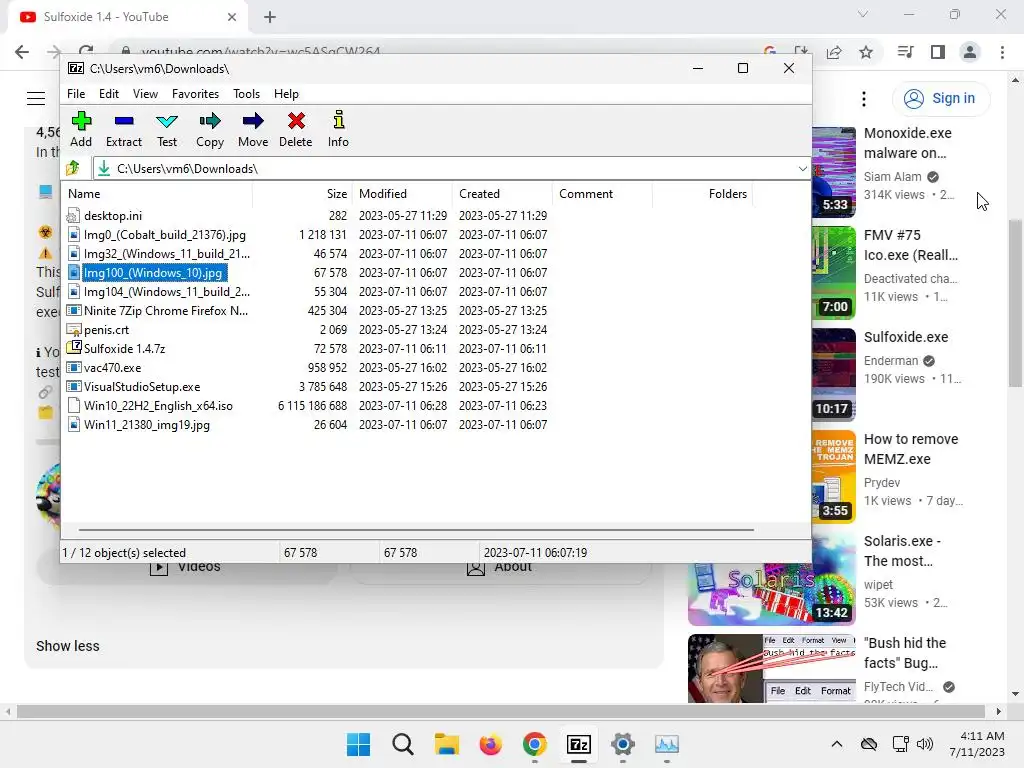Open the Favorites menu
Screen dimensions: 1024x768
coord(195,94)
